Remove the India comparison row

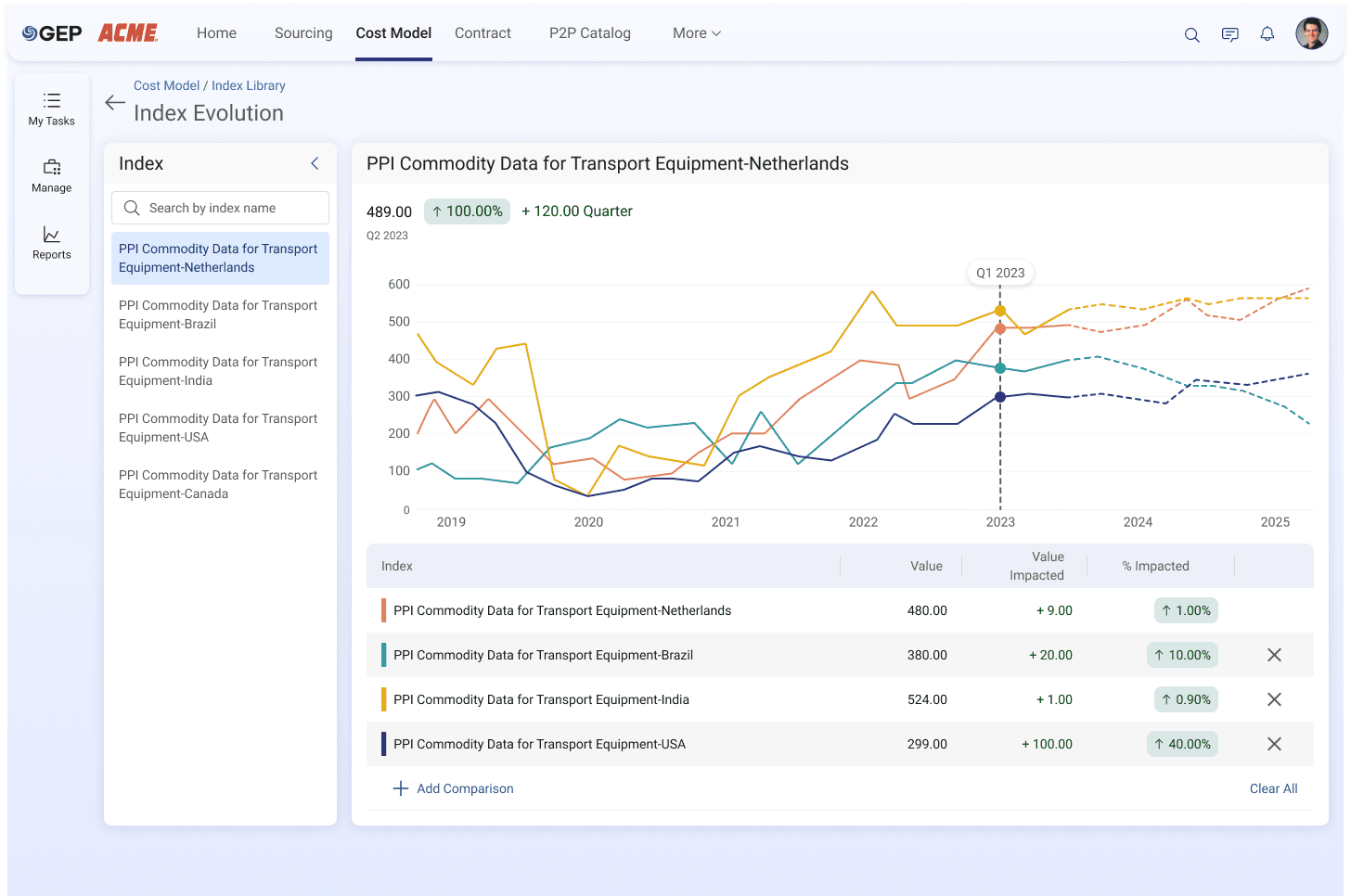[x=1274, y=699]
